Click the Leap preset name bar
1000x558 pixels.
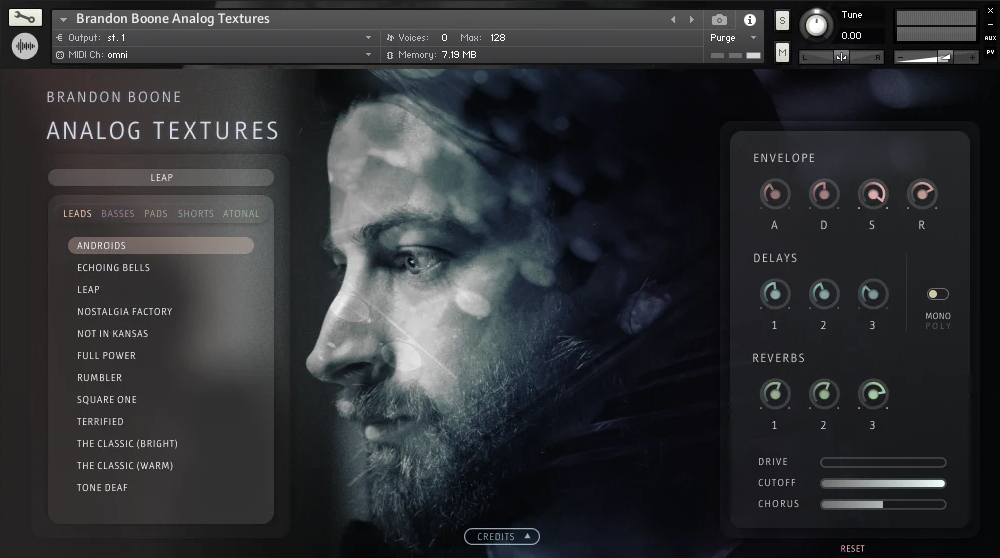161,177
